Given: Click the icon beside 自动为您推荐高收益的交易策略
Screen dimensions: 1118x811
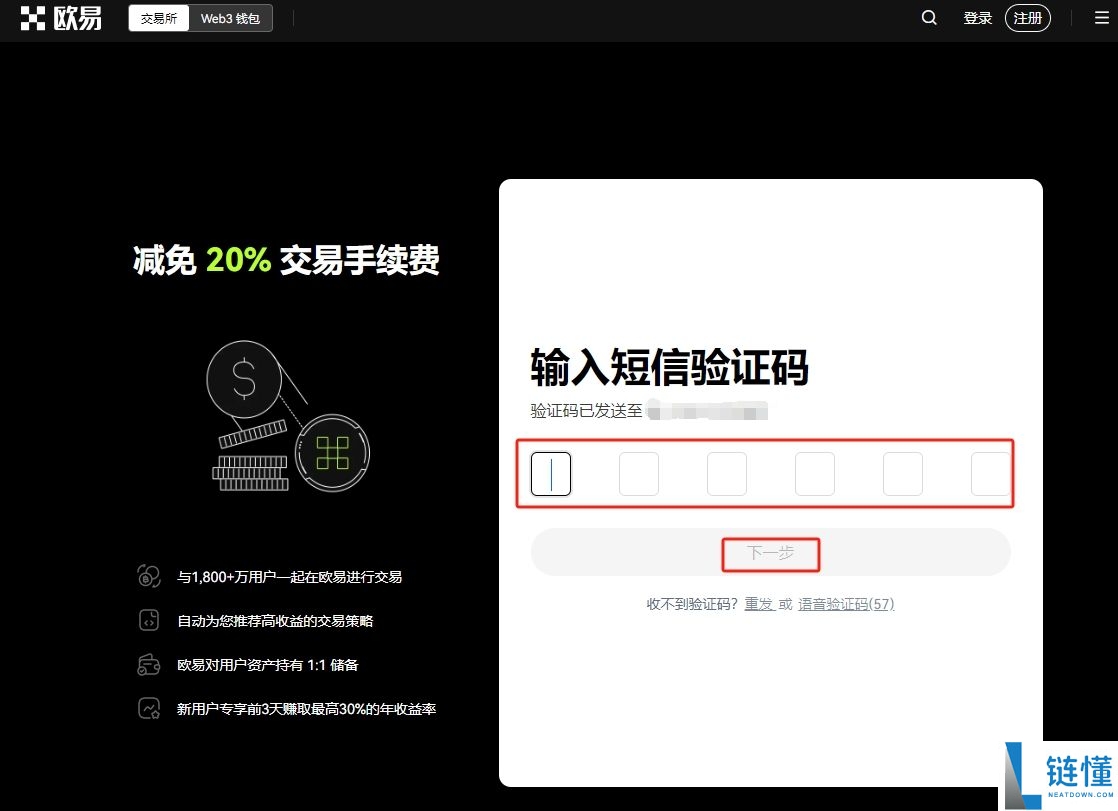Looking at the screenshot, I should 148,620.
